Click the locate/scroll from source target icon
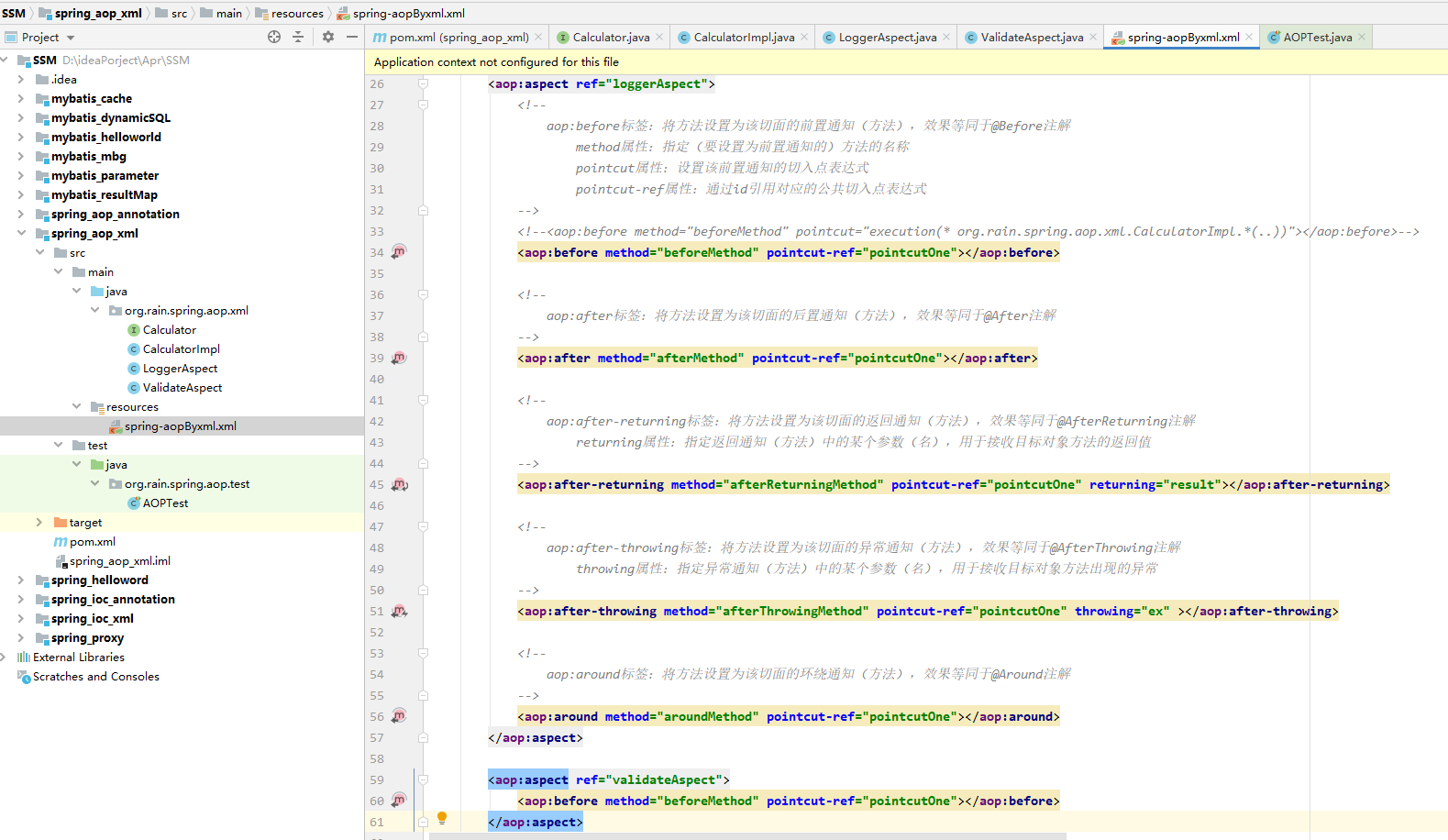 coord(274,37)
